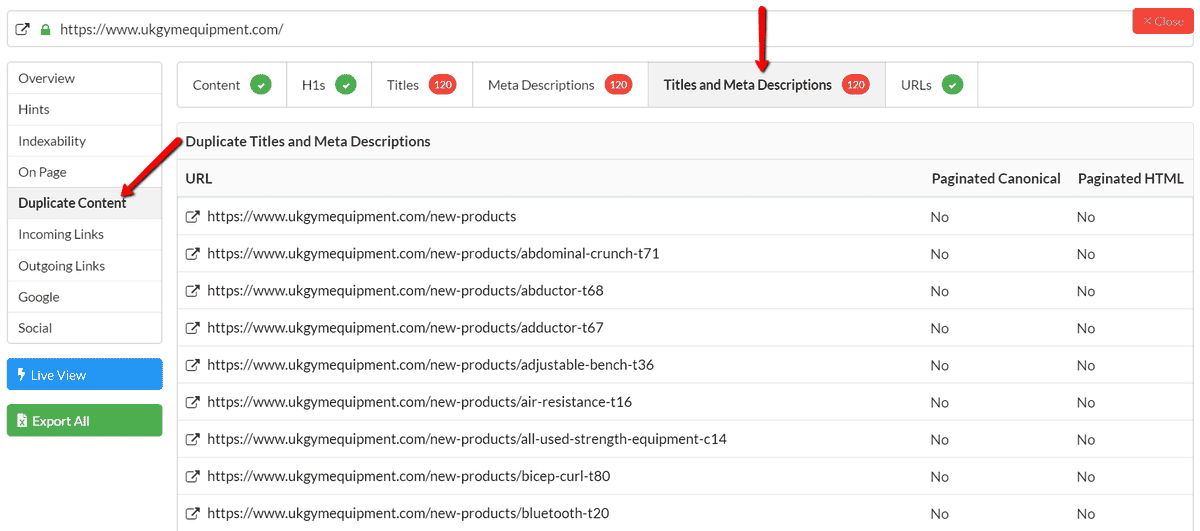
Task: Open the adductor-t67 URL link
Action: coord(405,328)
